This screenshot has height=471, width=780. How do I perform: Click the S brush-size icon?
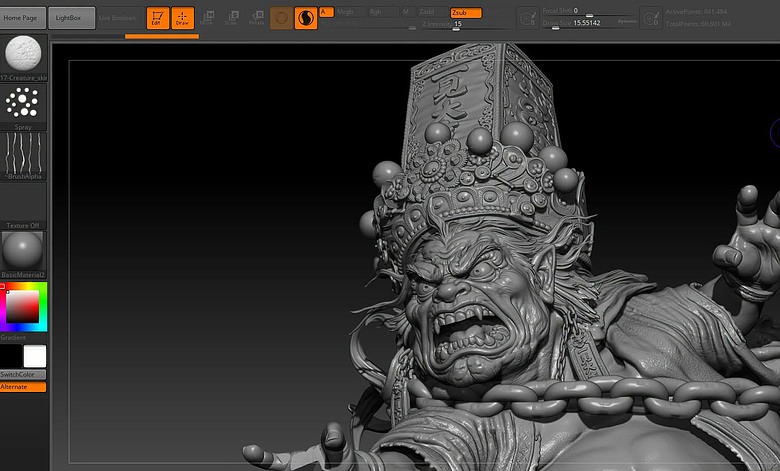pyautogui.click(x=528, y=18)
